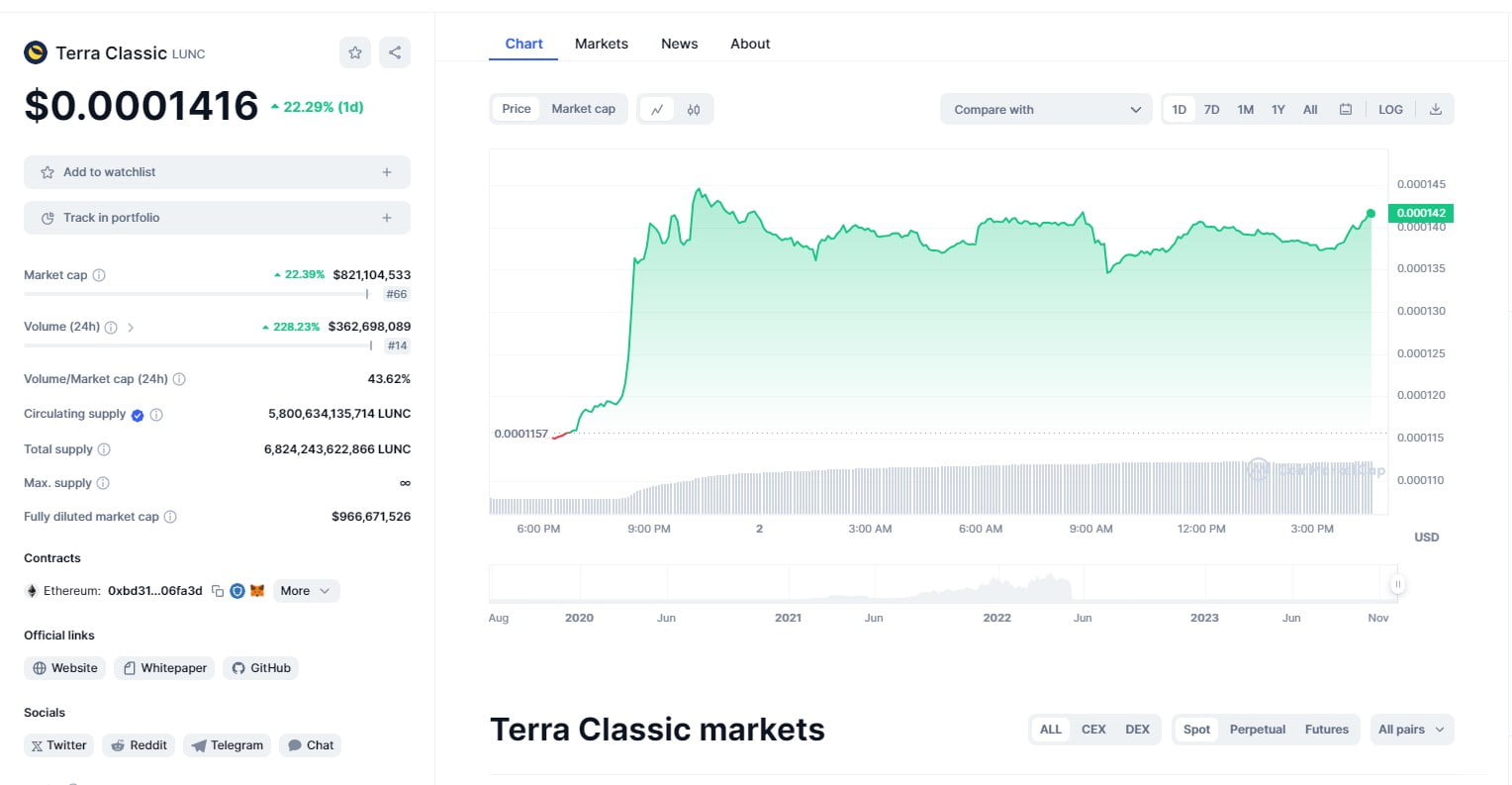Click the Fully diluted market cap info icon

170,517
